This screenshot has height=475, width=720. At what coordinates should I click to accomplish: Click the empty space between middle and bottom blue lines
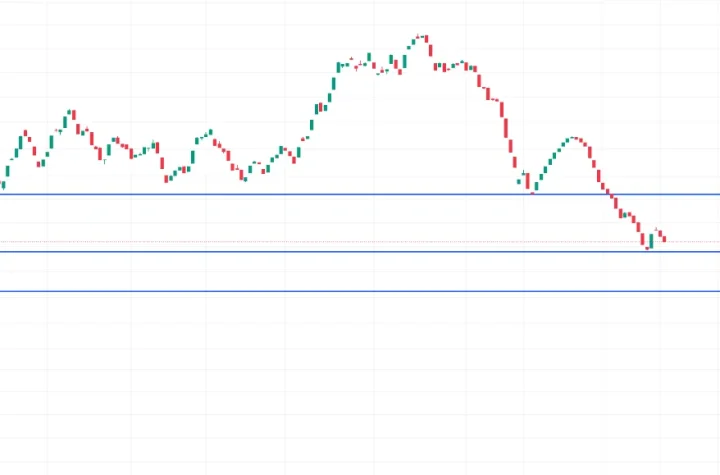point(300,272)
